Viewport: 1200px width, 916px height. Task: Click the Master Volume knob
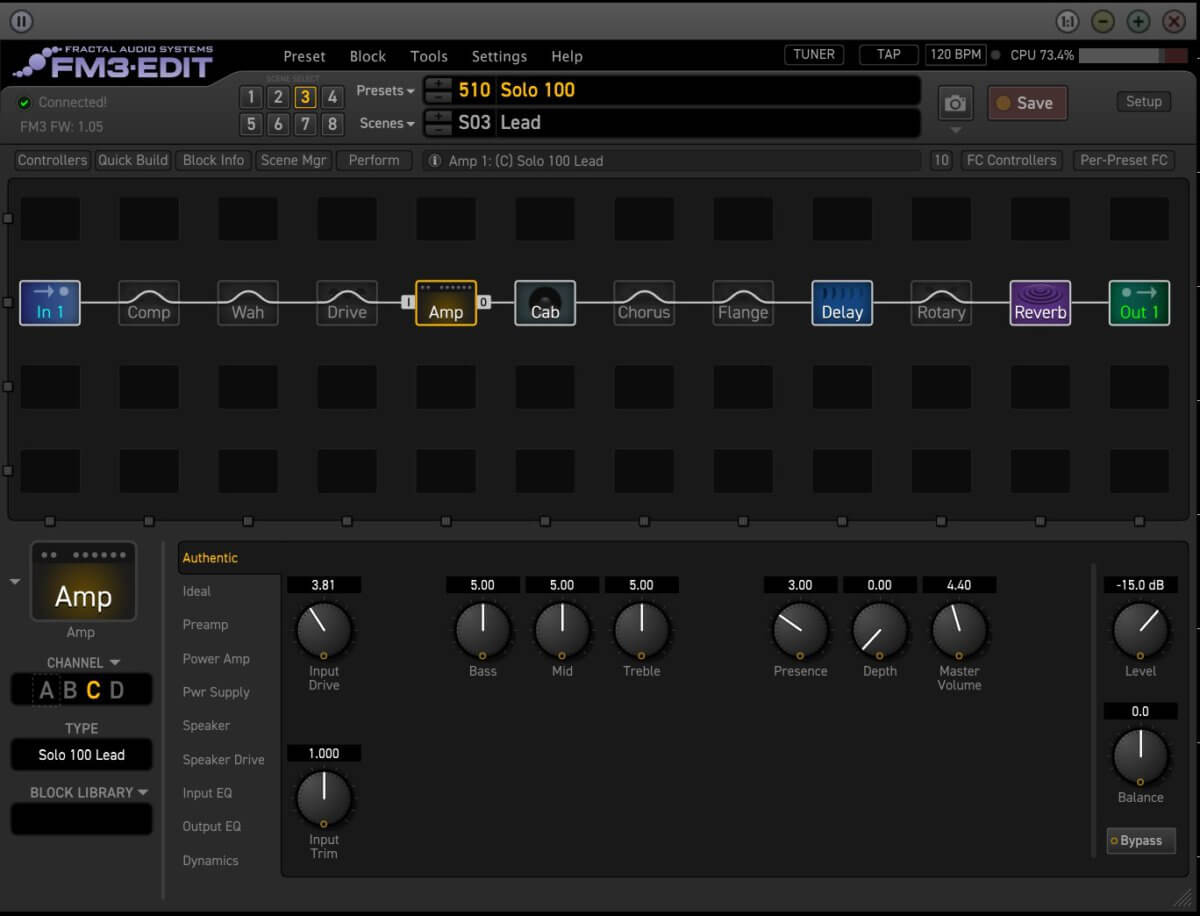[x=959, y=630]
